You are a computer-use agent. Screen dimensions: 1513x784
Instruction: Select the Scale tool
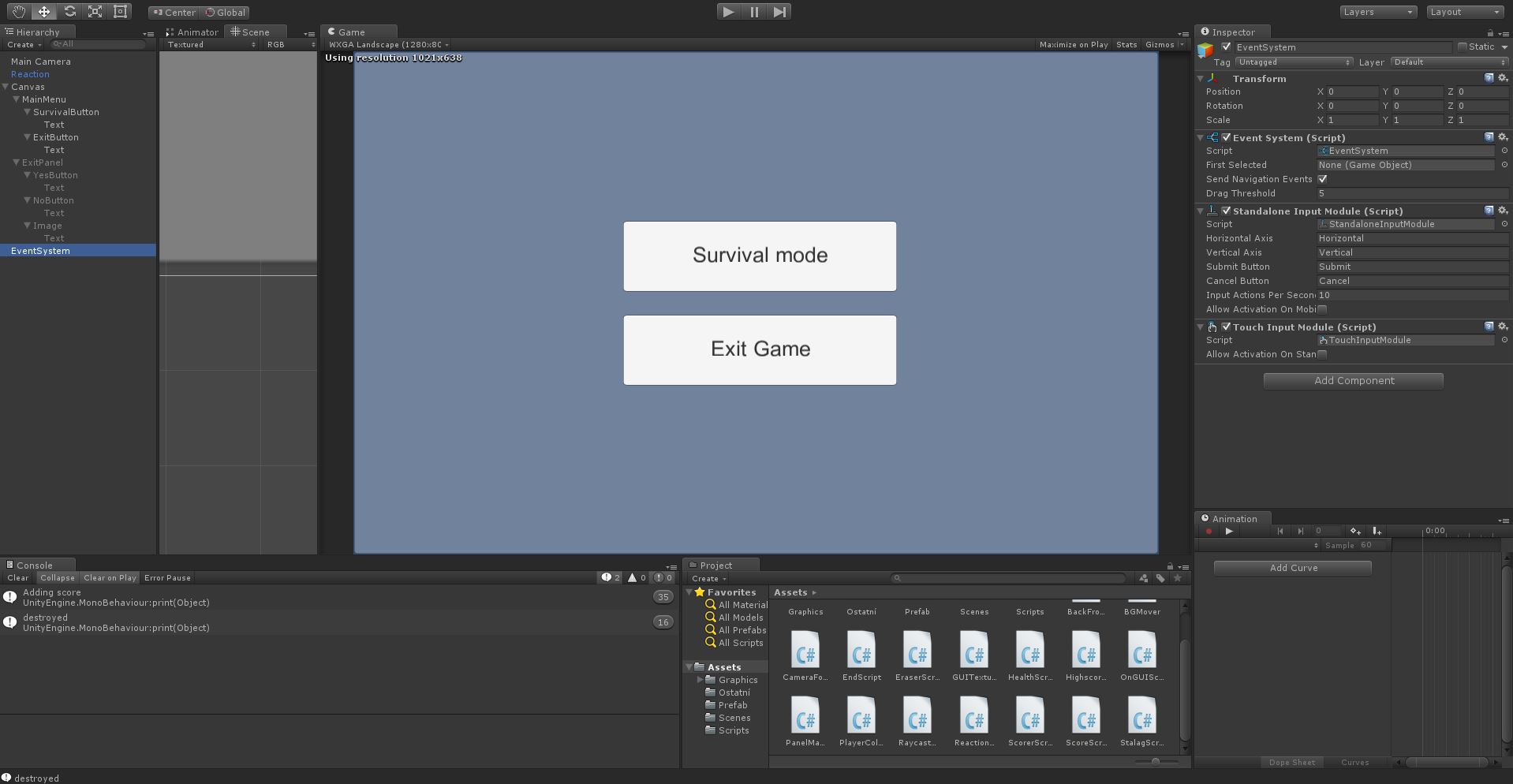(95, 11)
